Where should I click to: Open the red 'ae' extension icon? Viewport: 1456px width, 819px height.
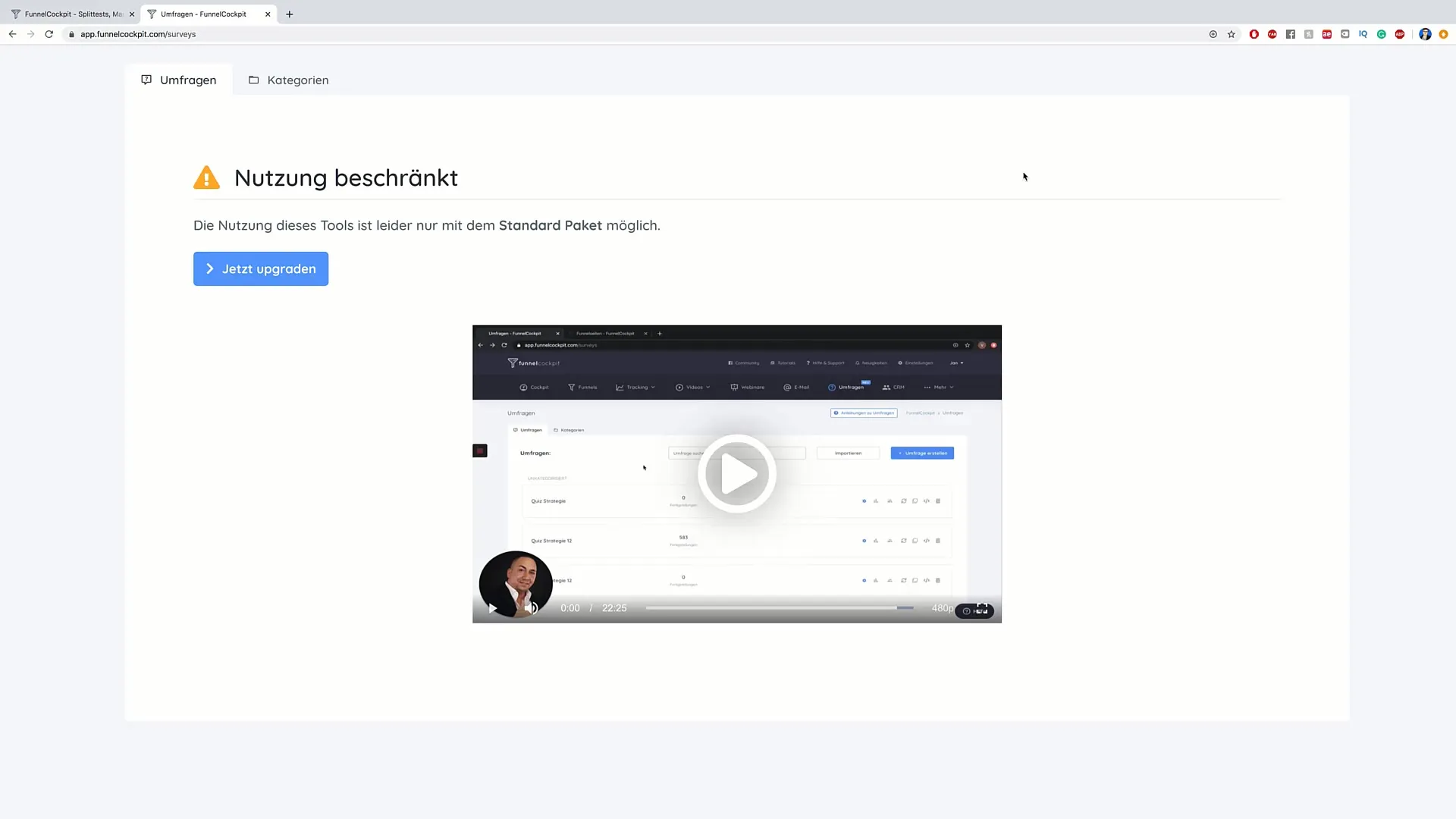tap(1327, 34)
